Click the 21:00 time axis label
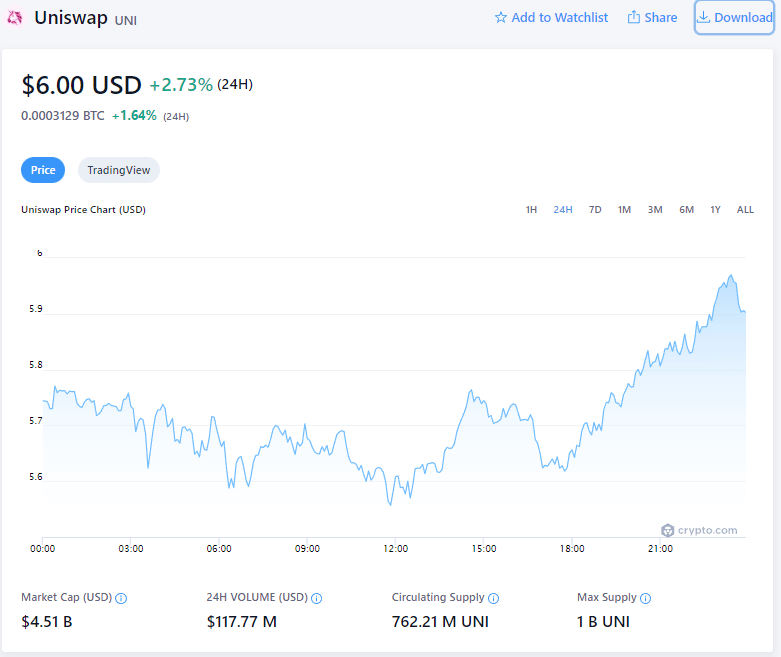This screenshot has height=657, width=781. tap(660, 549)
